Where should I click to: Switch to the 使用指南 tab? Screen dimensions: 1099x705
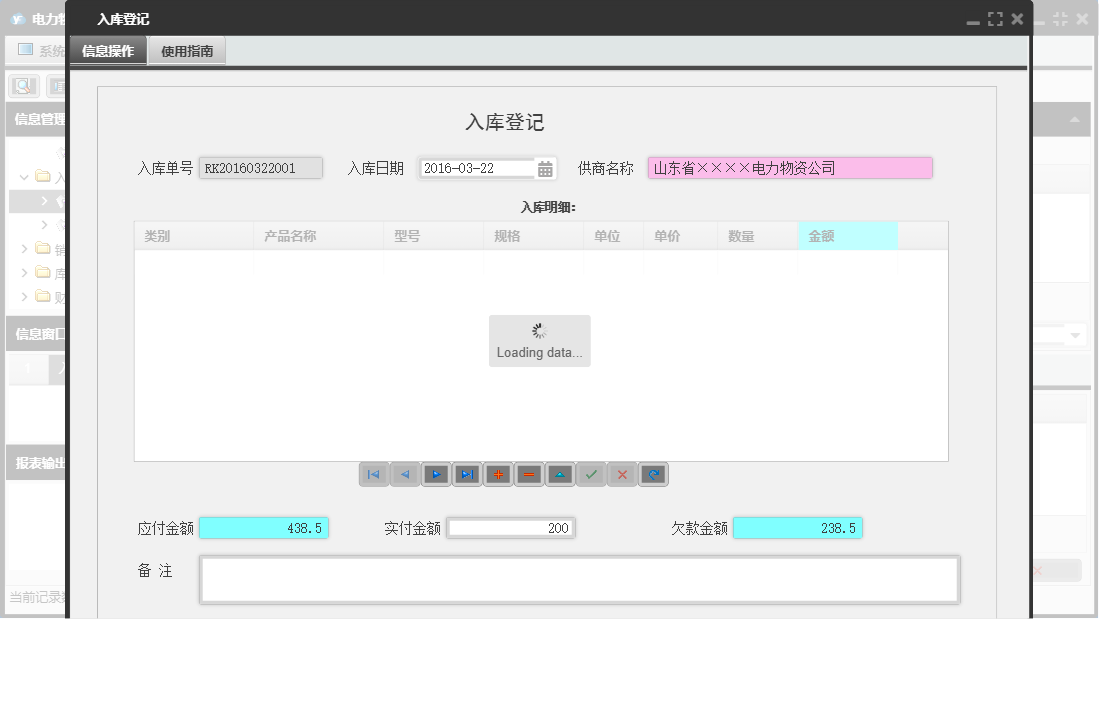186,49
